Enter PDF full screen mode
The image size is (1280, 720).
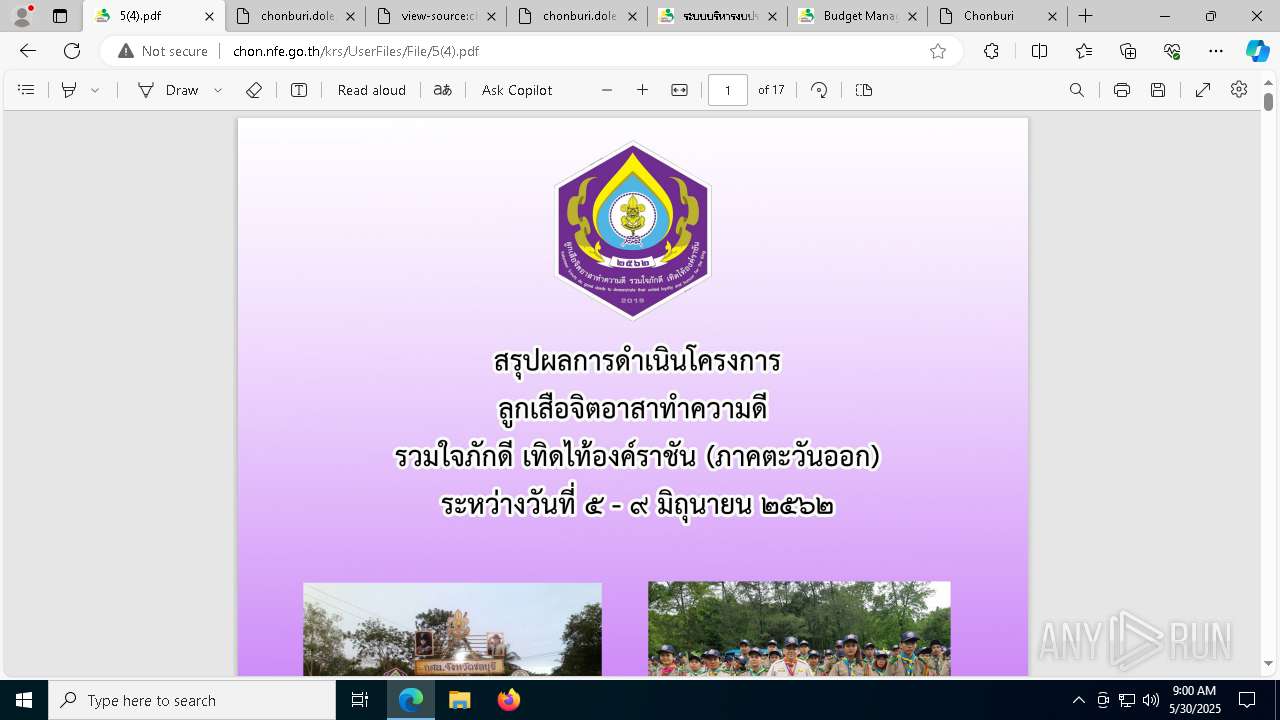click(x=1203, y=90)
